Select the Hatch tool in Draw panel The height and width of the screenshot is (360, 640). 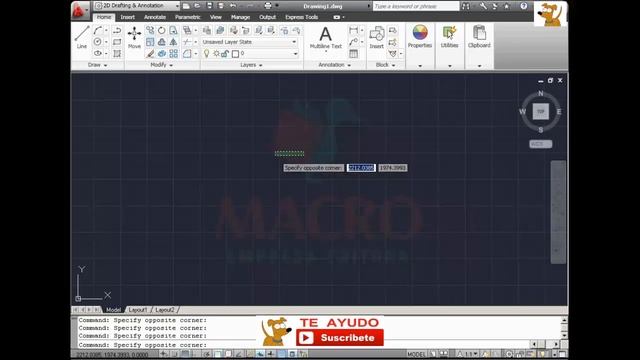click(117, 53)
